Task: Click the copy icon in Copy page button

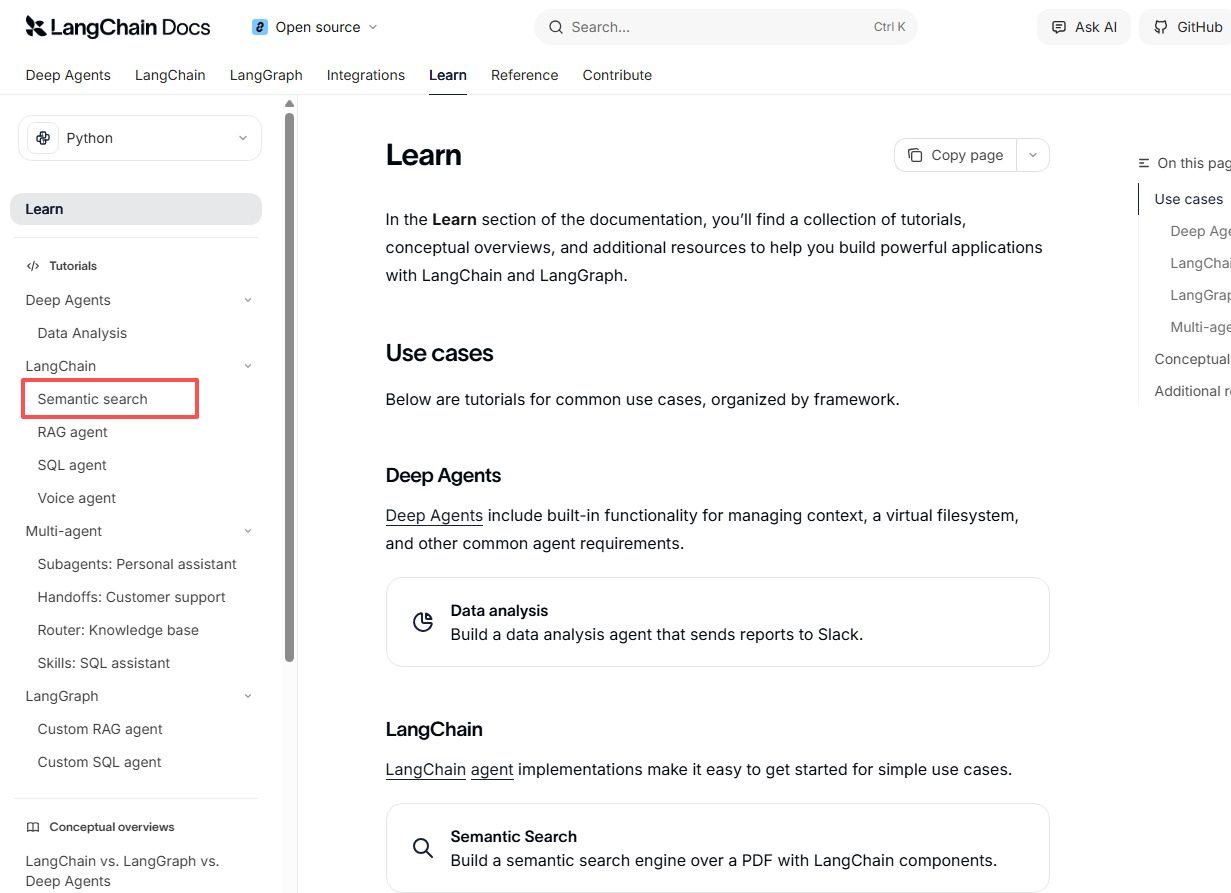Action: point(915,155)
